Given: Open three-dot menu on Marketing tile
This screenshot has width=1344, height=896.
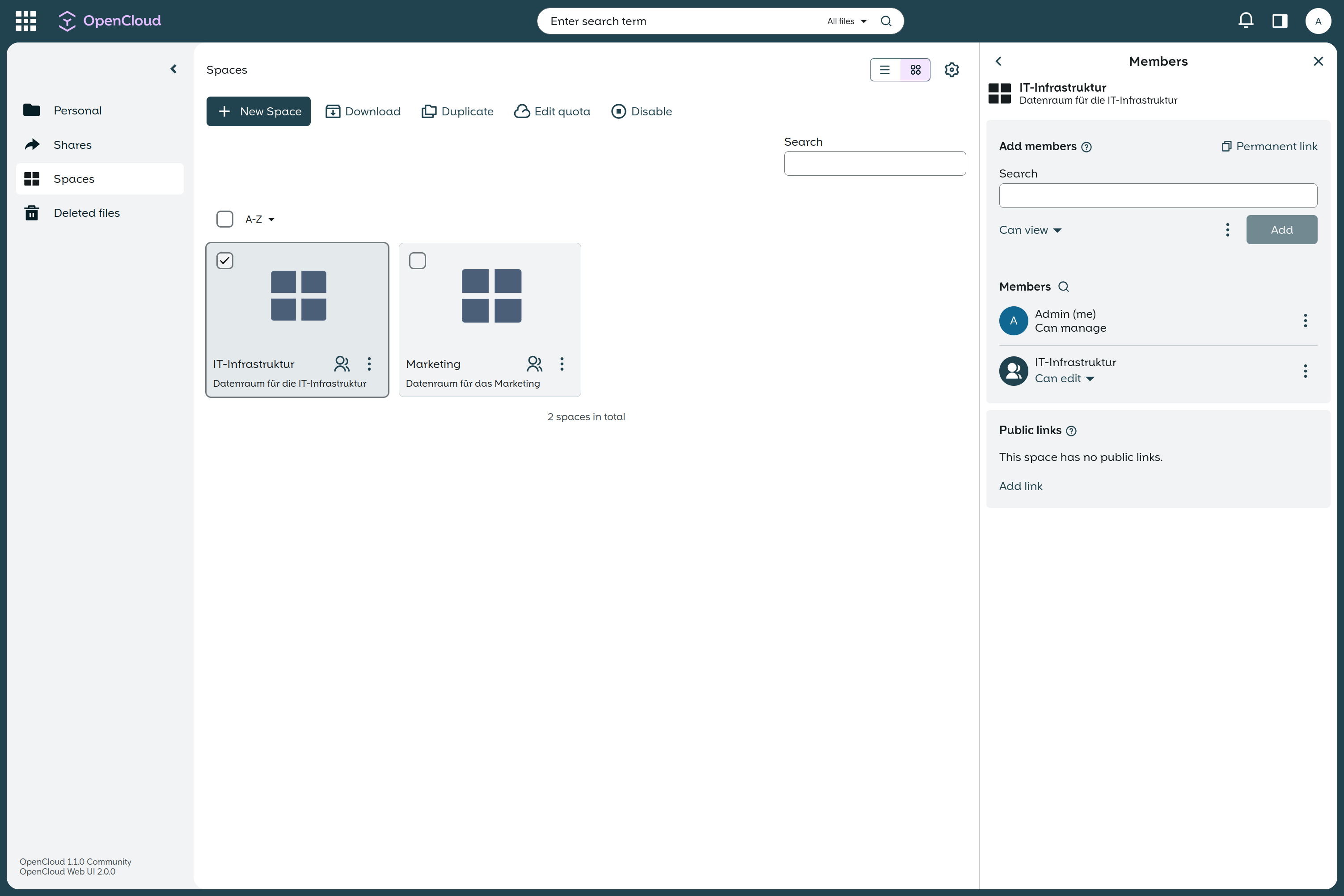Looking at the screenshot, I should 562,364.
